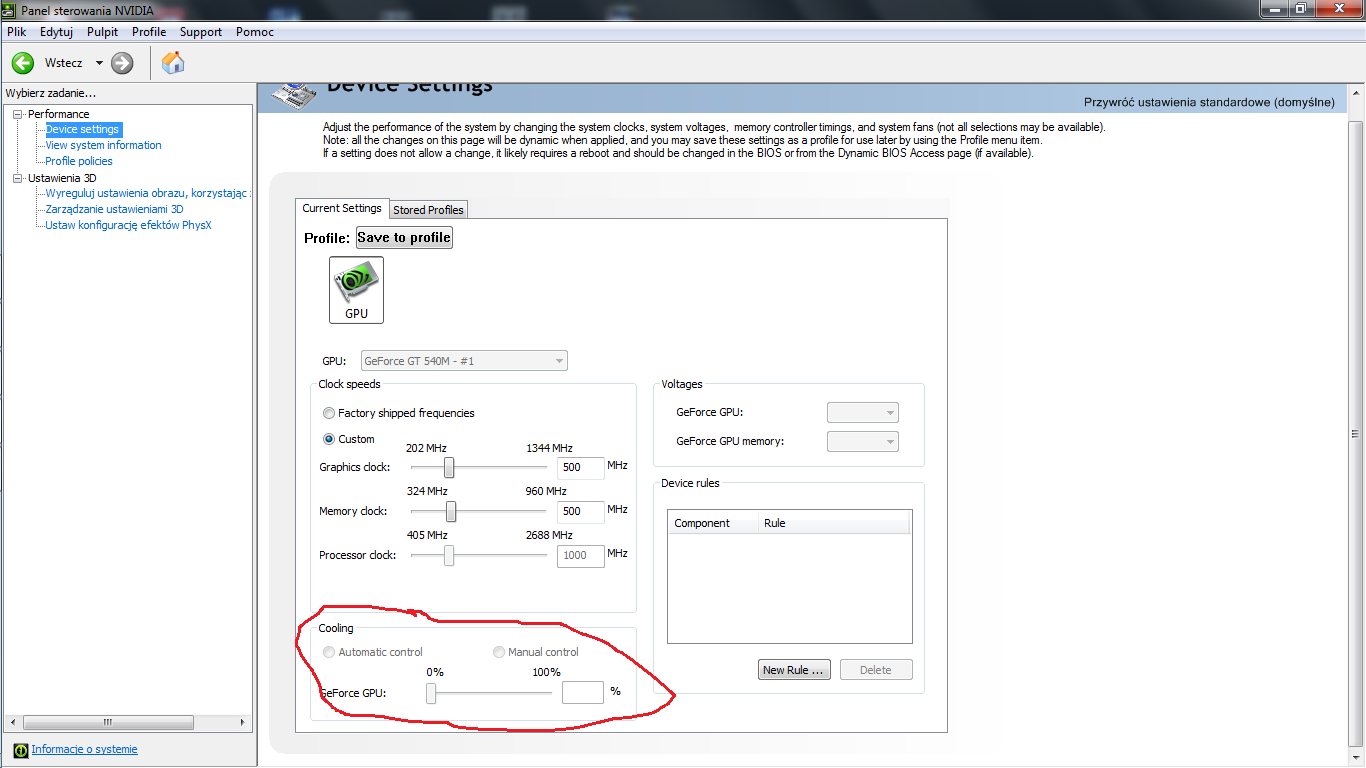Open the Home page icon
Viewport: 1366px width, 768px height.
173,63
